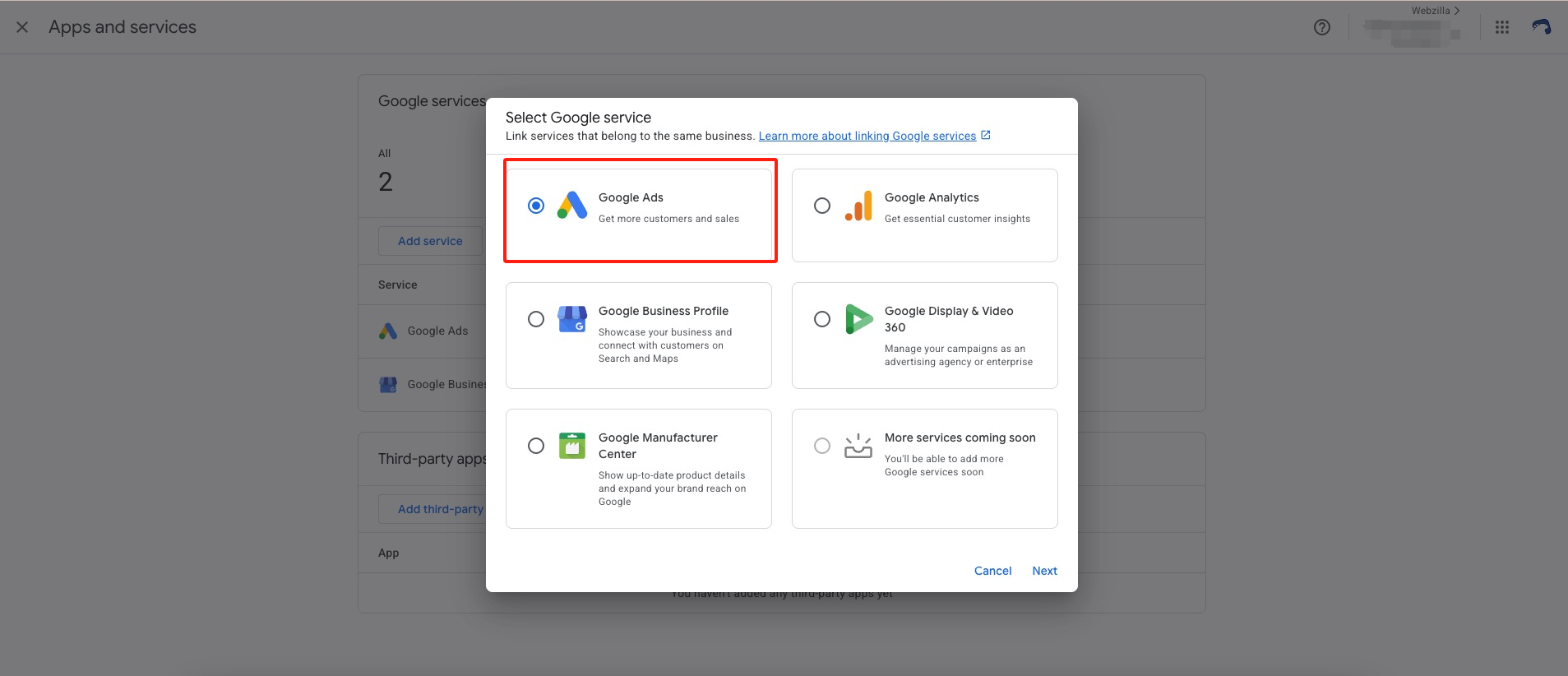Click the 'Get more customers and sales' text

coord(668,219)
